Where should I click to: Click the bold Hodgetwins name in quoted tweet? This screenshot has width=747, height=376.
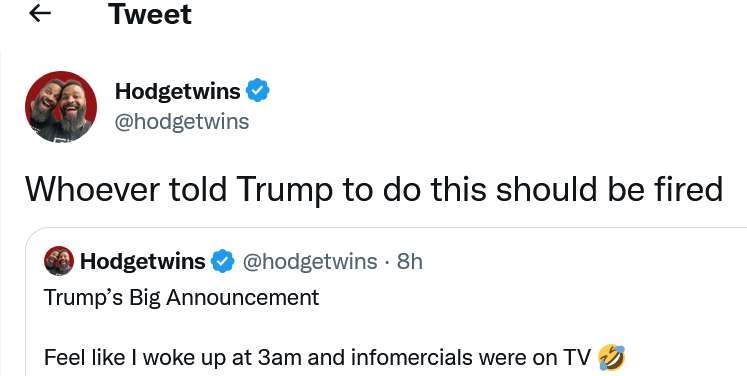click(x=142, y=261)
